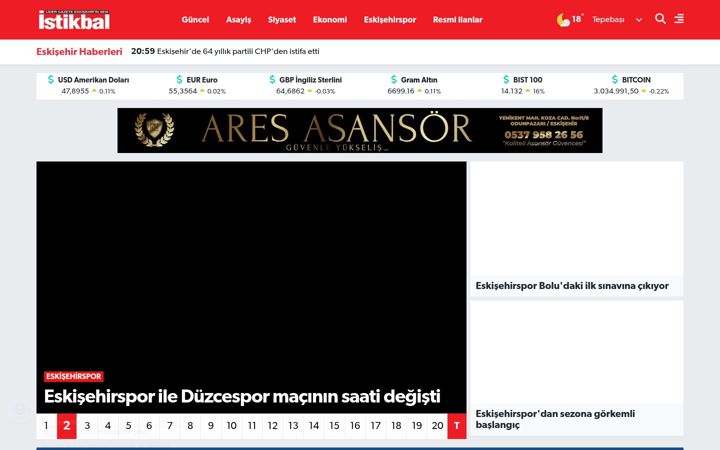Open Düzcespor maçının saati değişti headline
This screenshot has width=720, height=450.
pyautogui.click(x=242, y=396)
